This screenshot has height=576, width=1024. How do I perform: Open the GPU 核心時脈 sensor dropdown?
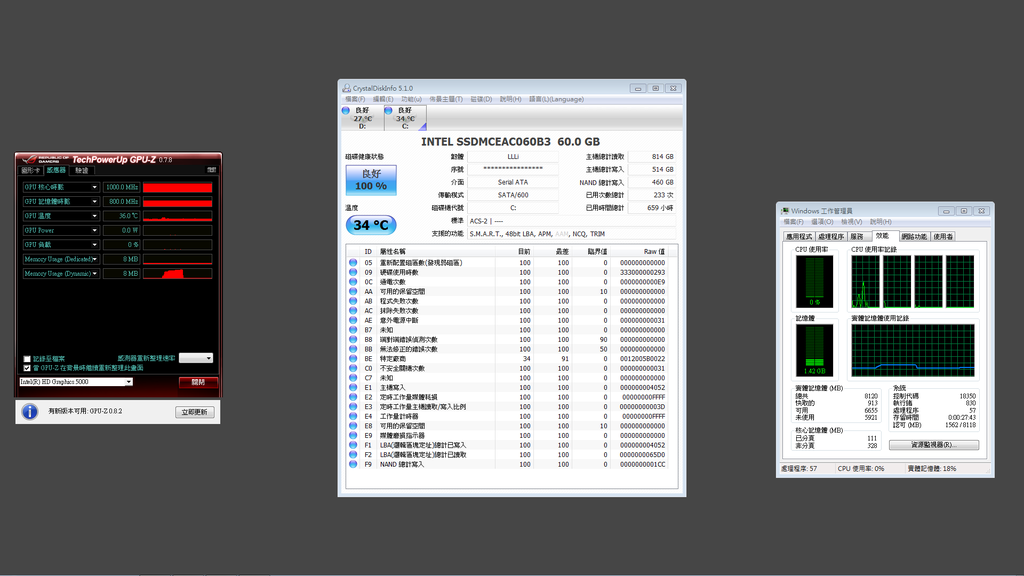point(94,187)
